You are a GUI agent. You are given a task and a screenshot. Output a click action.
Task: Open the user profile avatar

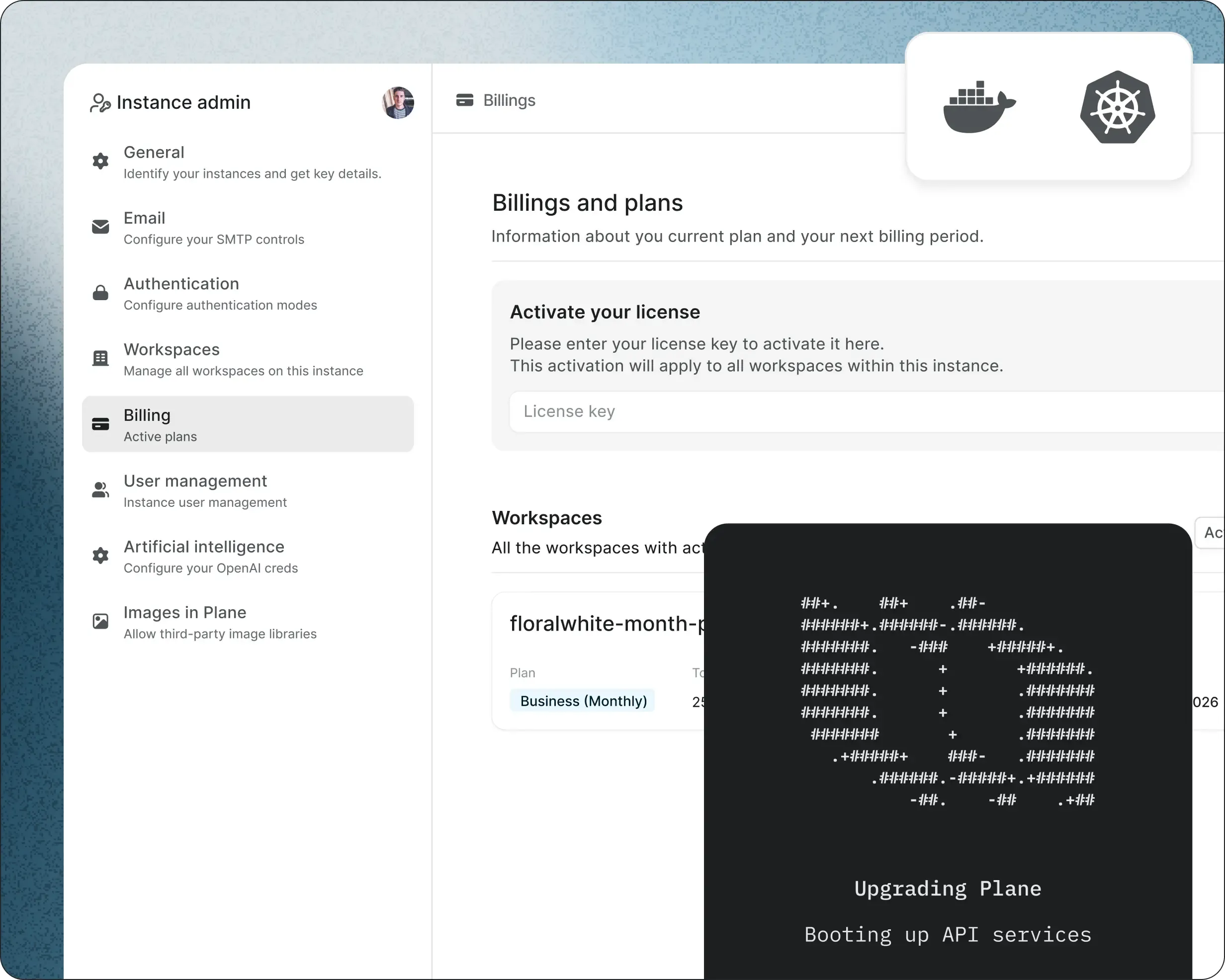(x=398, y=103)
